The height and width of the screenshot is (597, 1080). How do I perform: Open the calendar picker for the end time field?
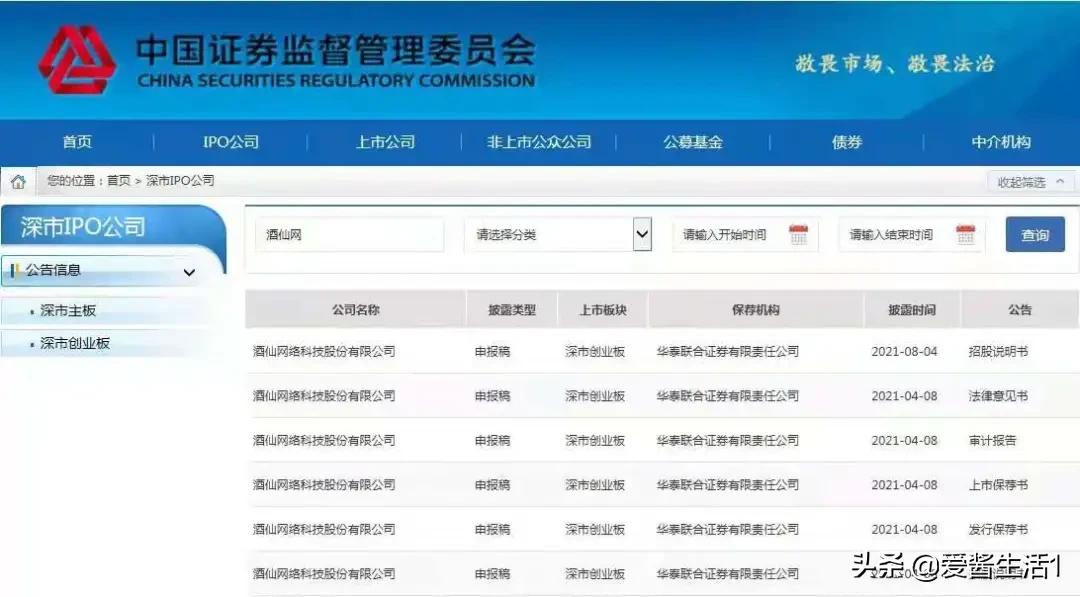pos(964,233)
